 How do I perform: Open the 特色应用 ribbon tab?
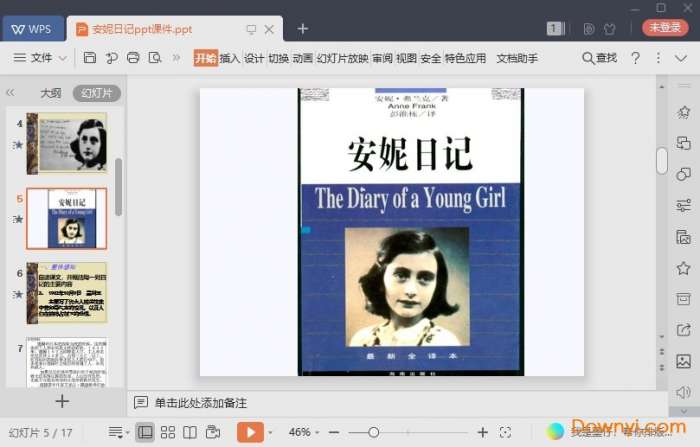465,58
